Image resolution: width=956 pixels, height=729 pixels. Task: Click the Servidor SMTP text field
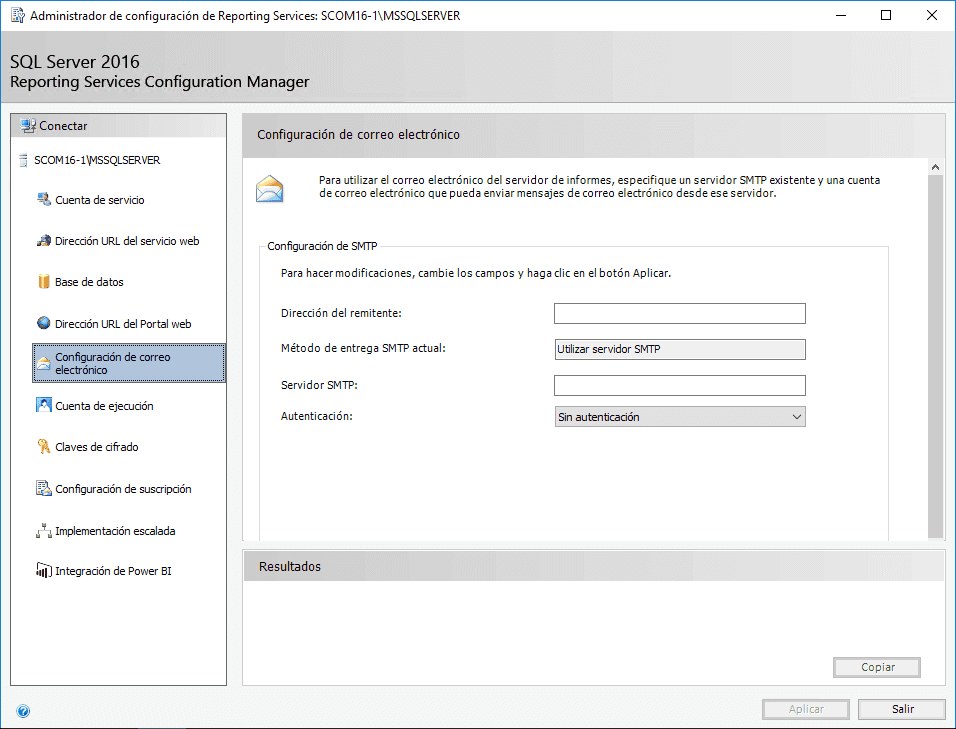680,385
